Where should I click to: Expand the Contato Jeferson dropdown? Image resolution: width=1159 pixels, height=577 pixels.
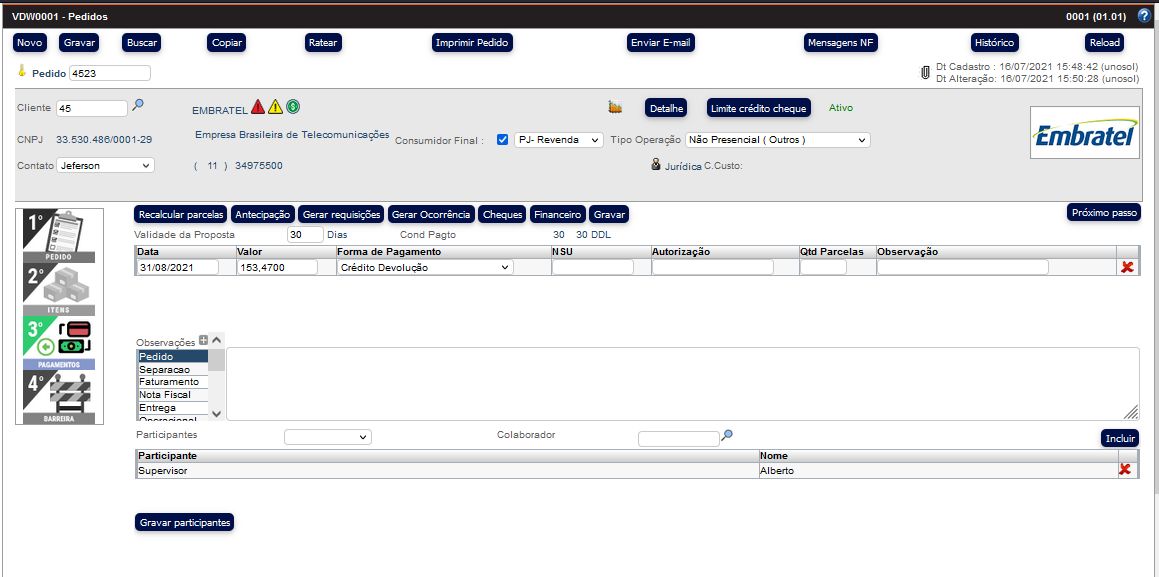point(105,165)
